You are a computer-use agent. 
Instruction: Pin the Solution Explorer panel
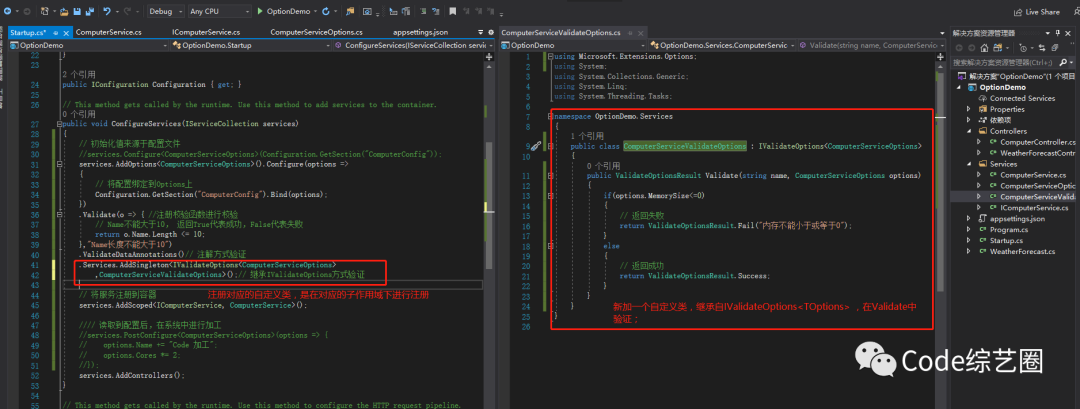point(1059,32)
